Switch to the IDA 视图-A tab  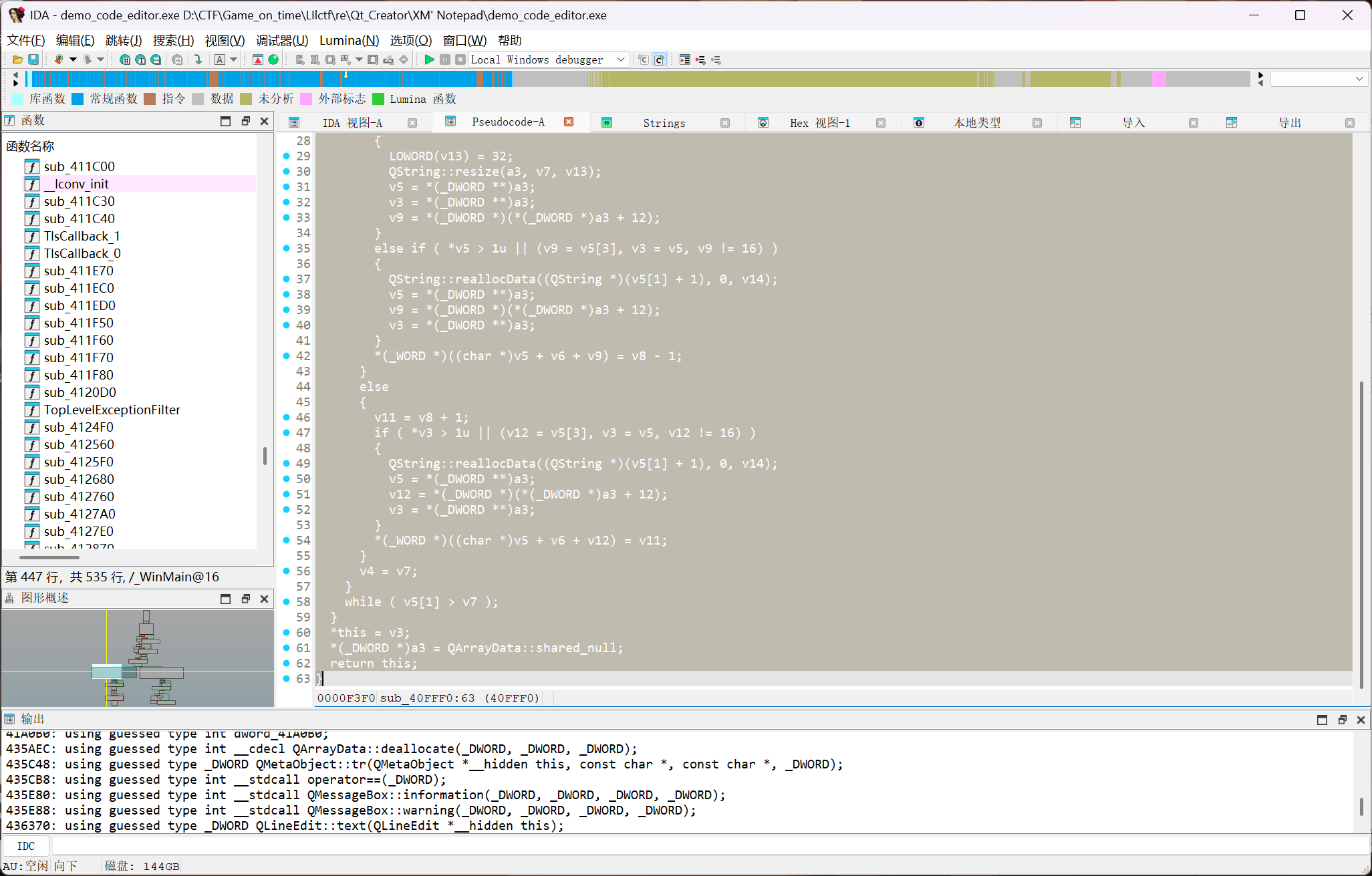click(352, 123)
